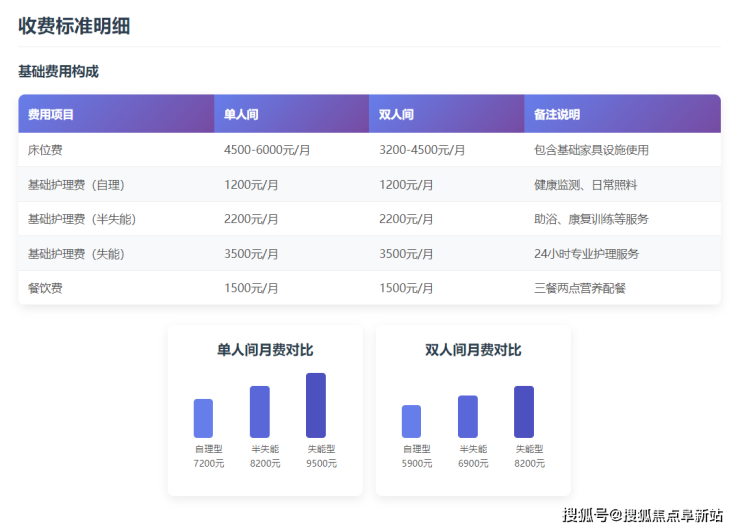
Task: Open the 搜狐号@搜狐焦点阜新站 watermark link
Action: tap(642, 515)
